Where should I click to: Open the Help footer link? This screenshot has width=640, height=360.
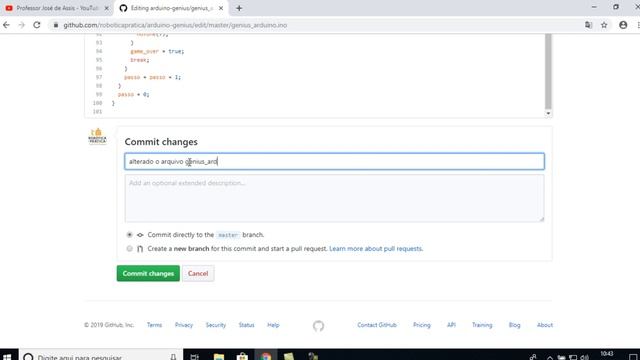tap(273, 325)
